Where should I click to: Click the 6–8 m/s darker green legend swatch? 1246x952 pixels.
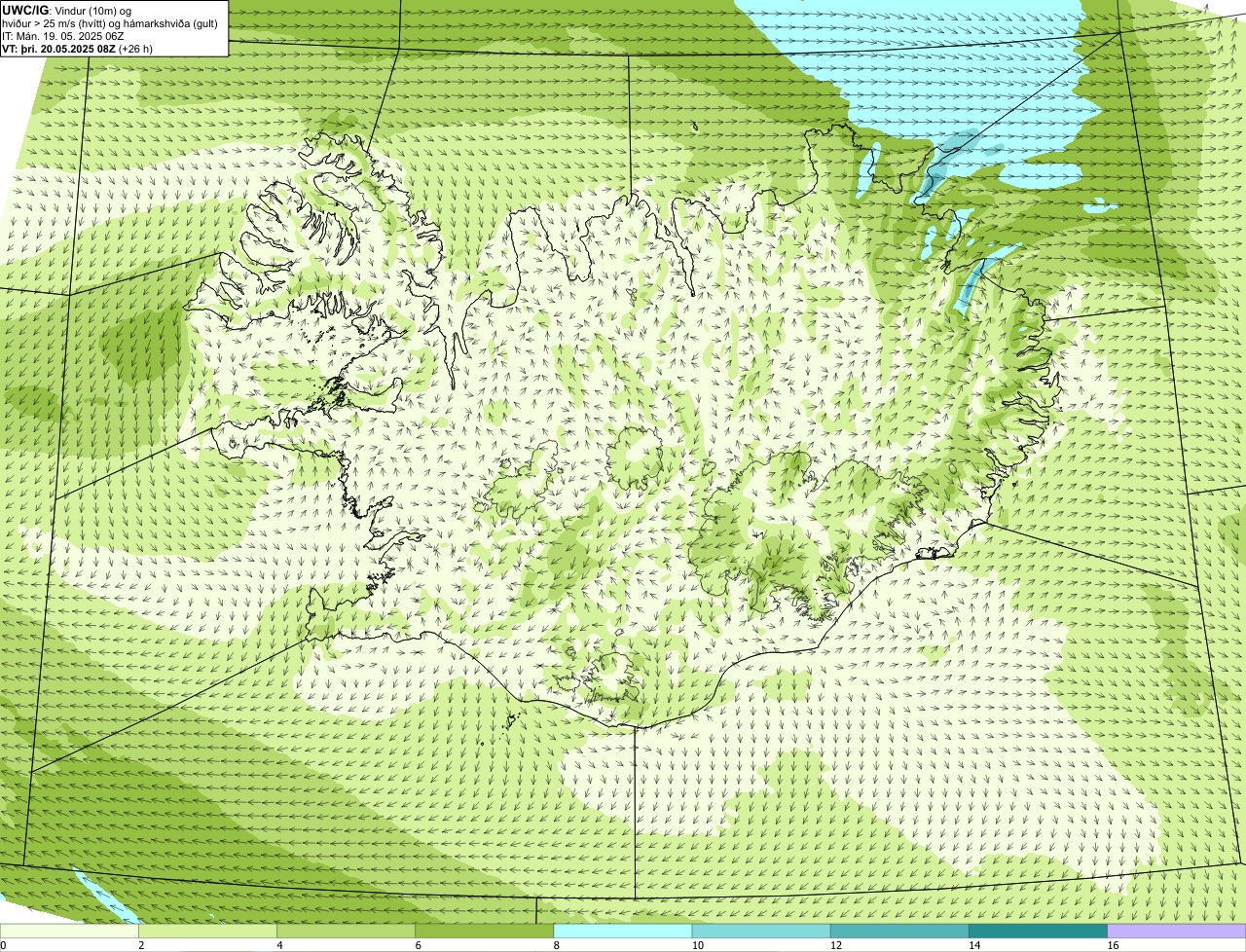pyautogui.click(x=484, y=931)
